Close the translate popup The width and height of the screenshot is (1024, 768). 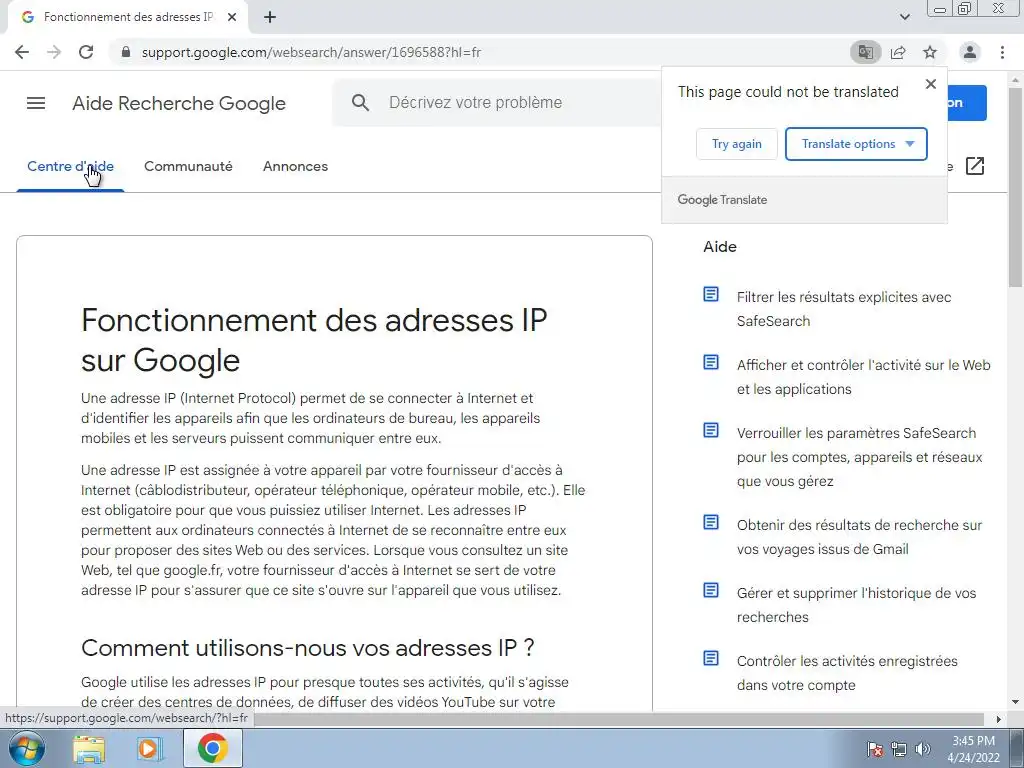pos(931,84)
